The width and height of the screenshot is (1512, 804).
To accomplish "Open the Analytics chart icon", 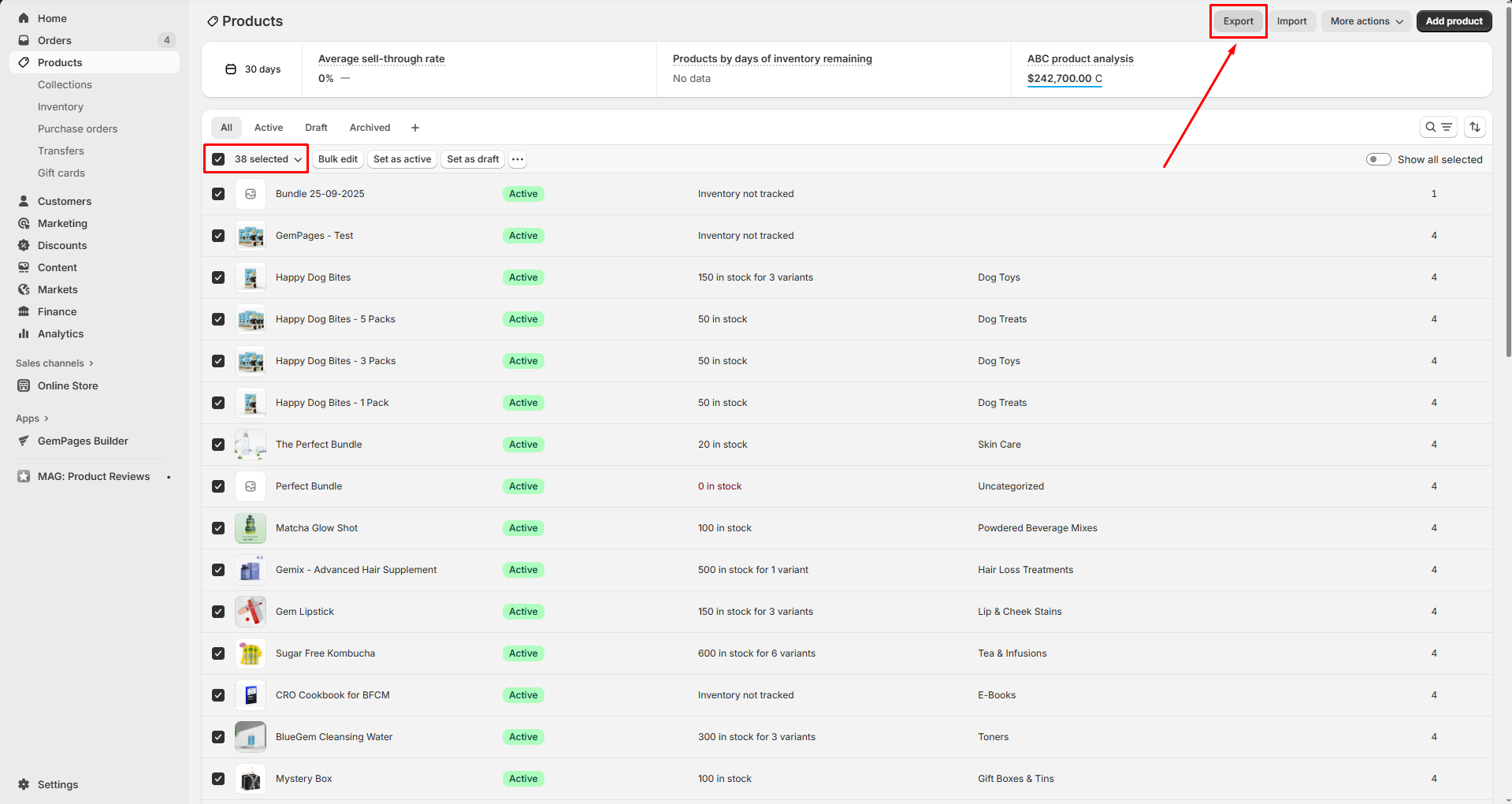I will 24,333.
